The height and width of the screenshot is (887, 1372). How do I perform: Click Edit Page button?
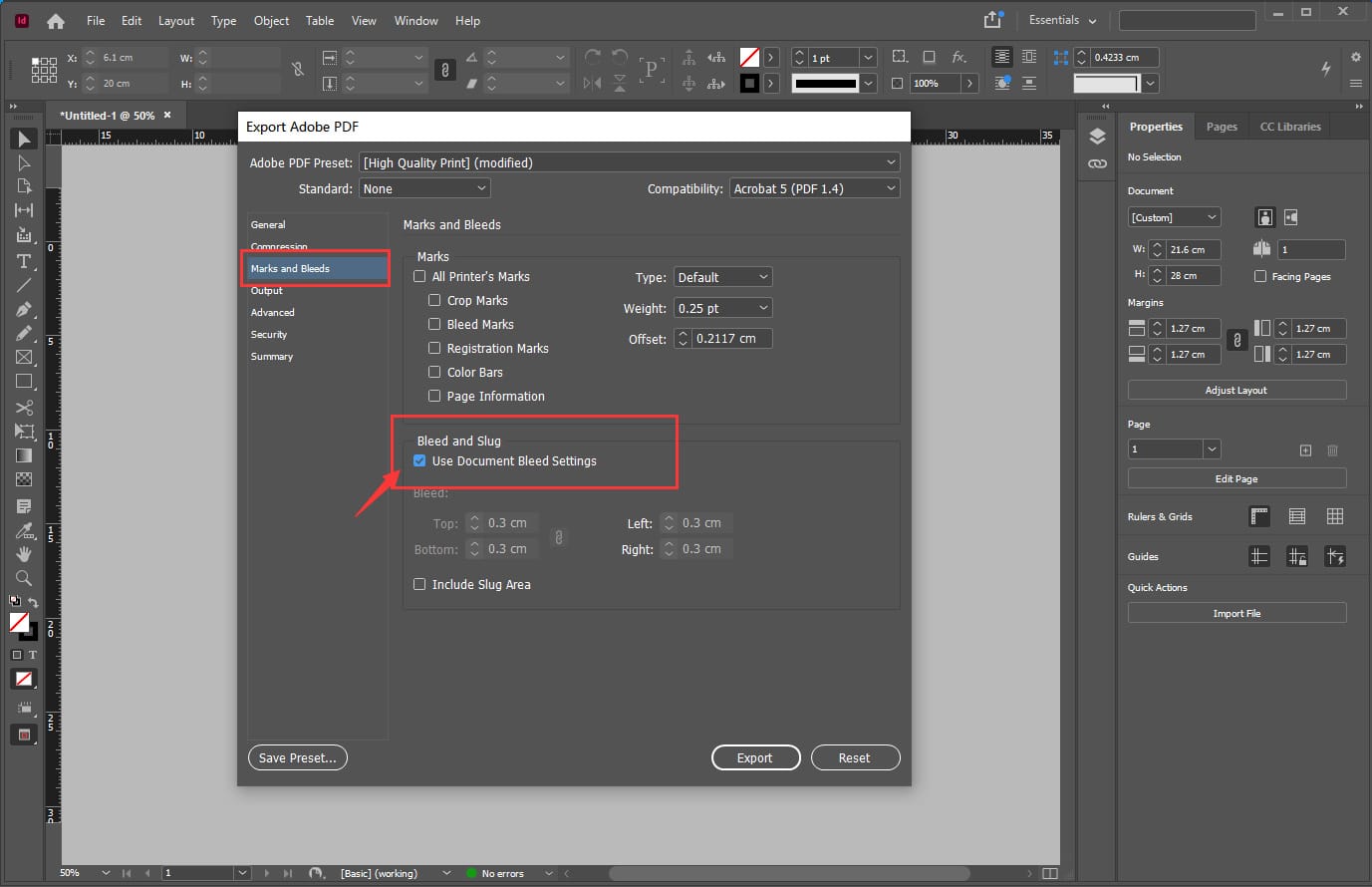tap(1236, 478)
